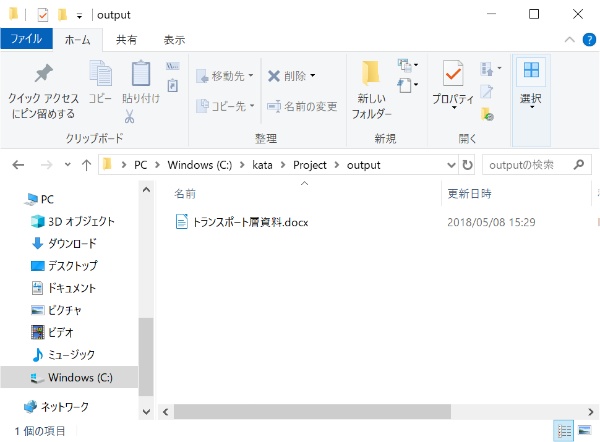Viewport: 600px width, 442px height.
Task: Click the Paste shortcut small icon
Action: pos(173,85)
